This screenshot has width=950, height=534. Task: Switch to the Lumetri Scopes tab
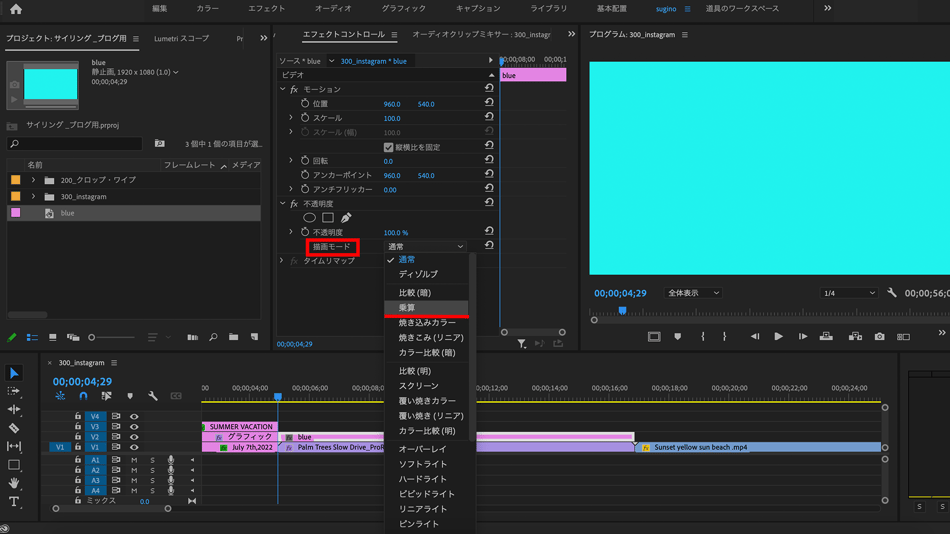[x=181, y=39]
